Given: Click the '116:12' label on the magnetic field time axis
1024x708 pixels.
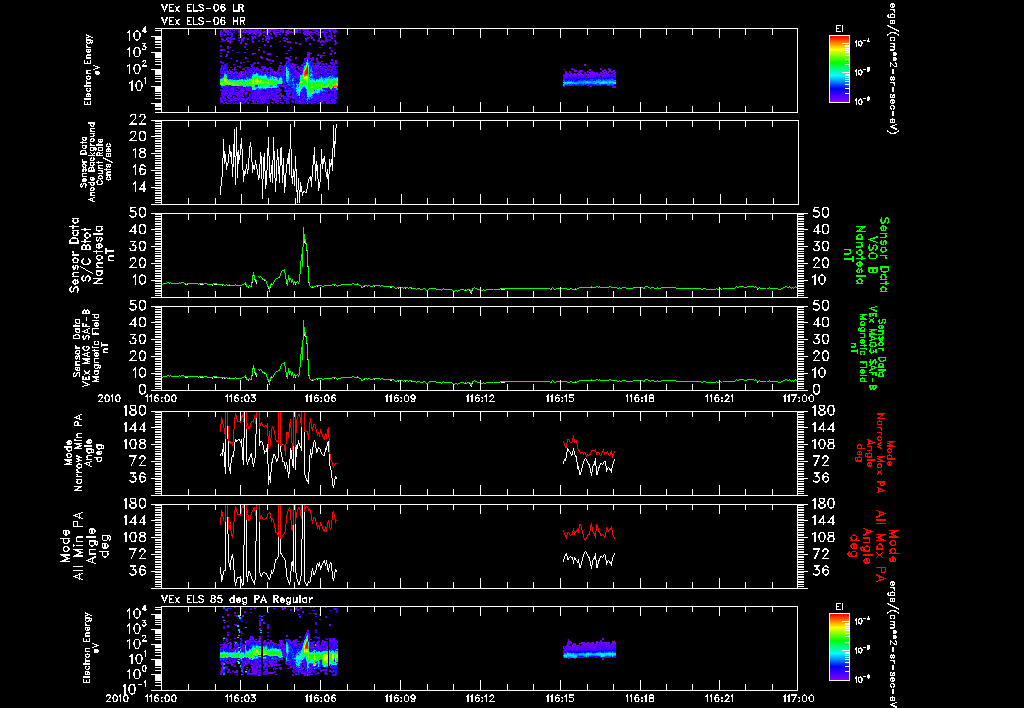Looking at the screenshot, I should pos(481,398).
